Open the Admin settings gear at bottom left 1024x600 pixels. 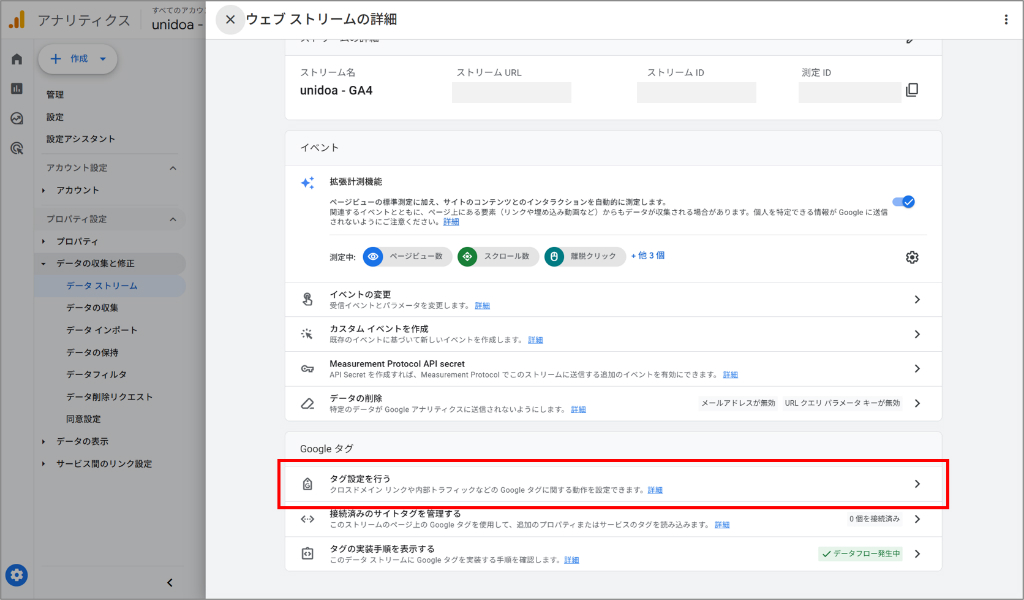coord(15,575)
